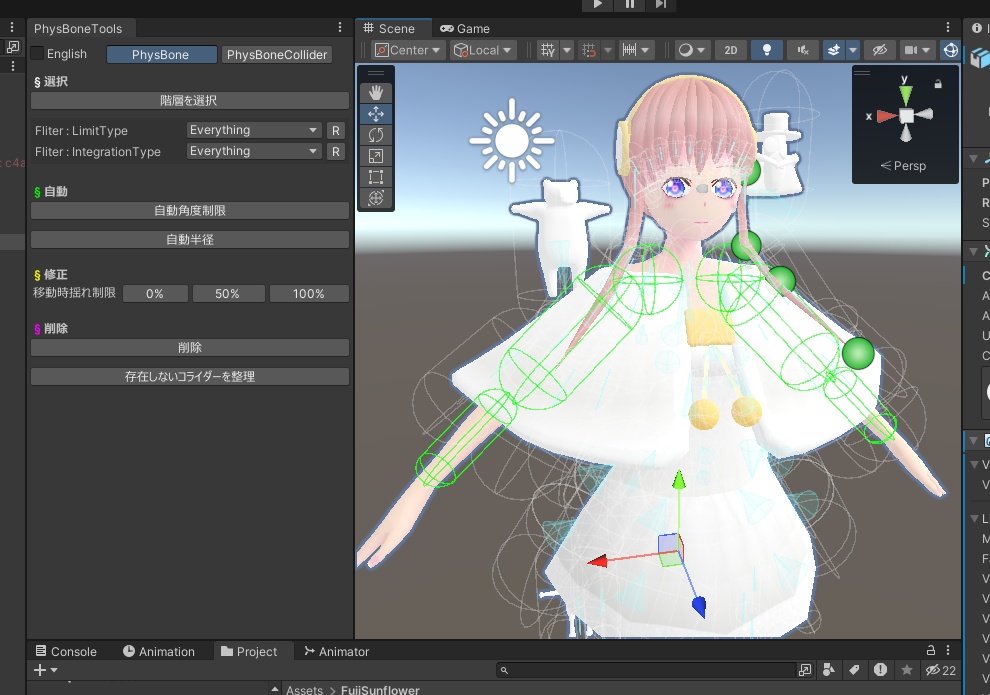Mute scene audio

(x=801, y=50)
